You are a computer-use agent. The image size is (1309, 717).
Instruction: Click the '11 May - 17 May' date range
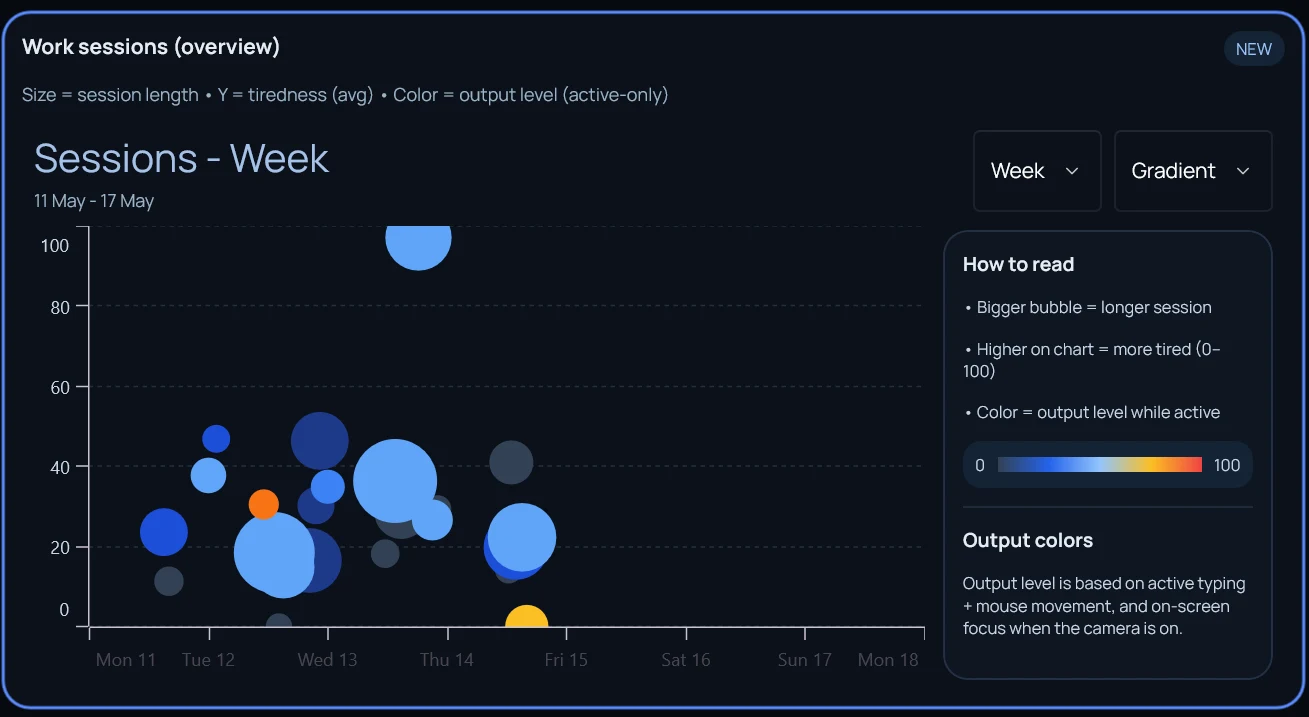pos(94,201)
